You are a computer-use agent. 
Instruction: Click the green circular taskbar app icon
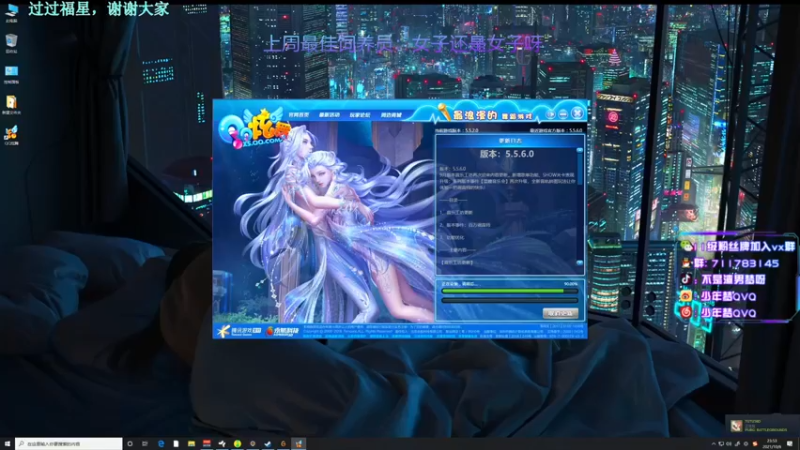[237, 444]
